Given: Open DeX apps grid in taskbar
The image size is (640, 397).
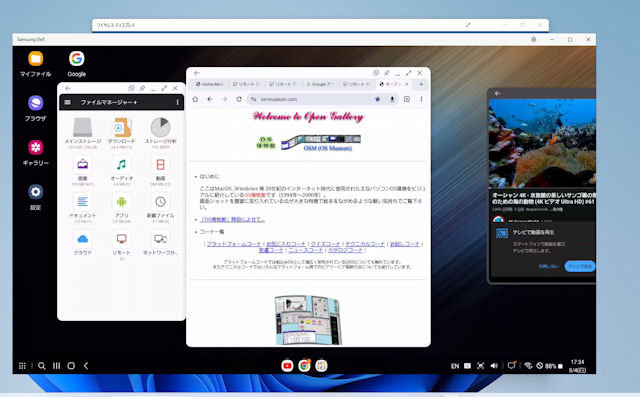Looking at the screenshot, I should coord(22,366).
